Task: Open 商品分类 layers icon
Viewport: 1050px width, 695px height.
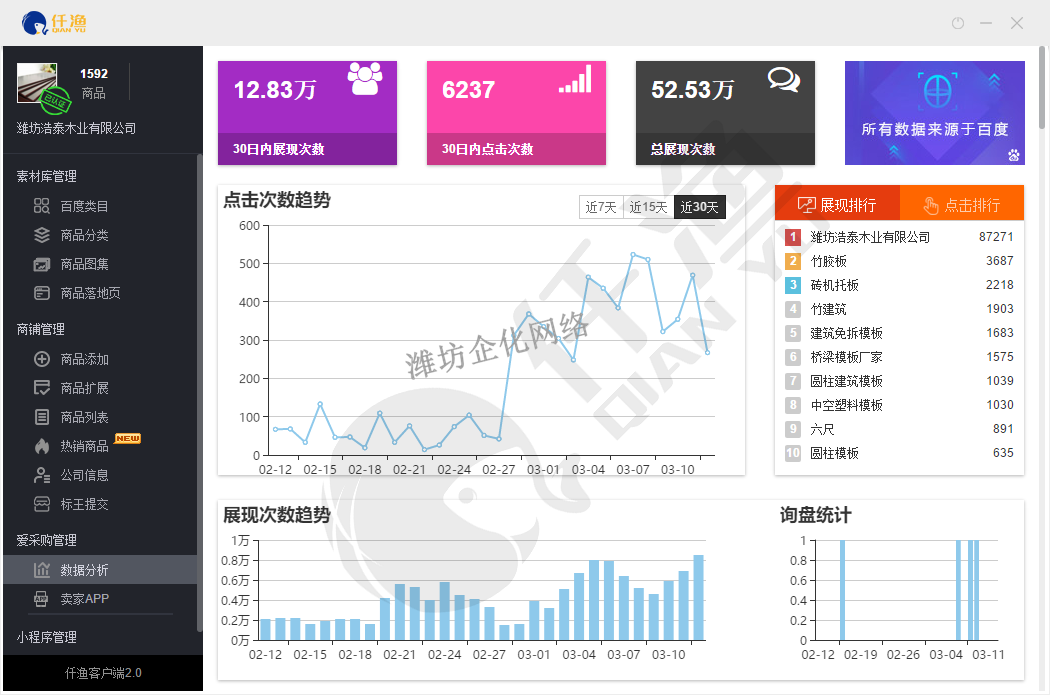Action: point(42,235)
